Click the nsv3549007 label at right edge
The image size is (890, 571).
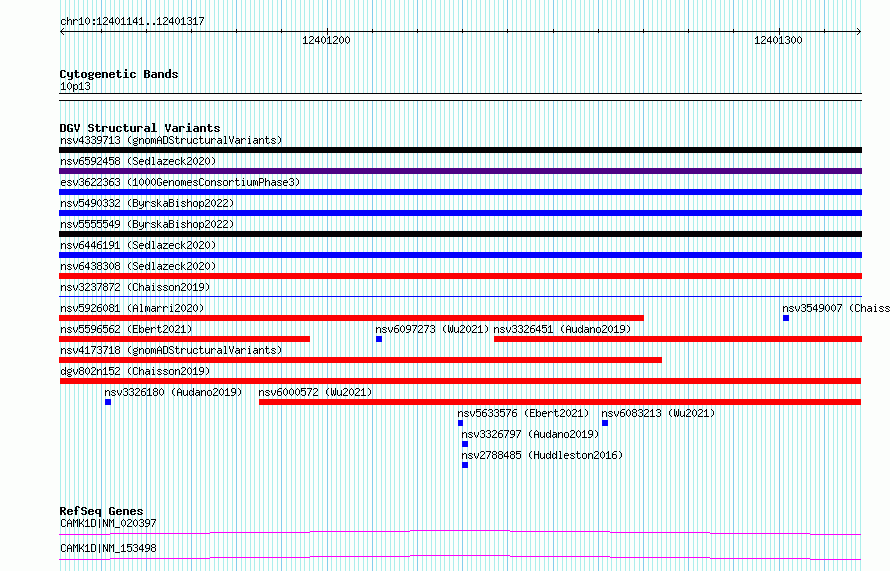tap(836, 308)
